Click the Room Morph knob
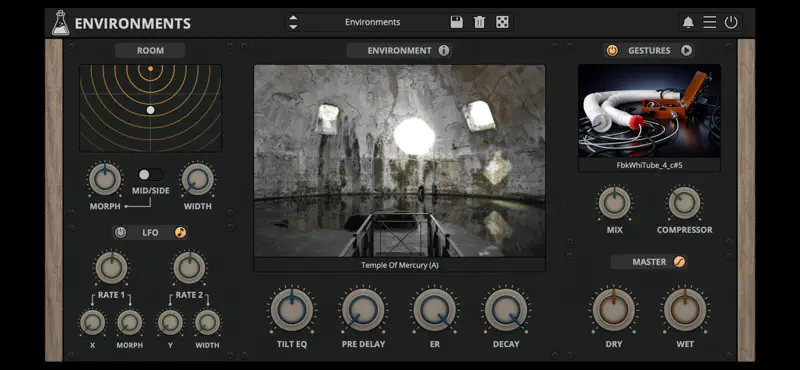 (x=105, y=180)
